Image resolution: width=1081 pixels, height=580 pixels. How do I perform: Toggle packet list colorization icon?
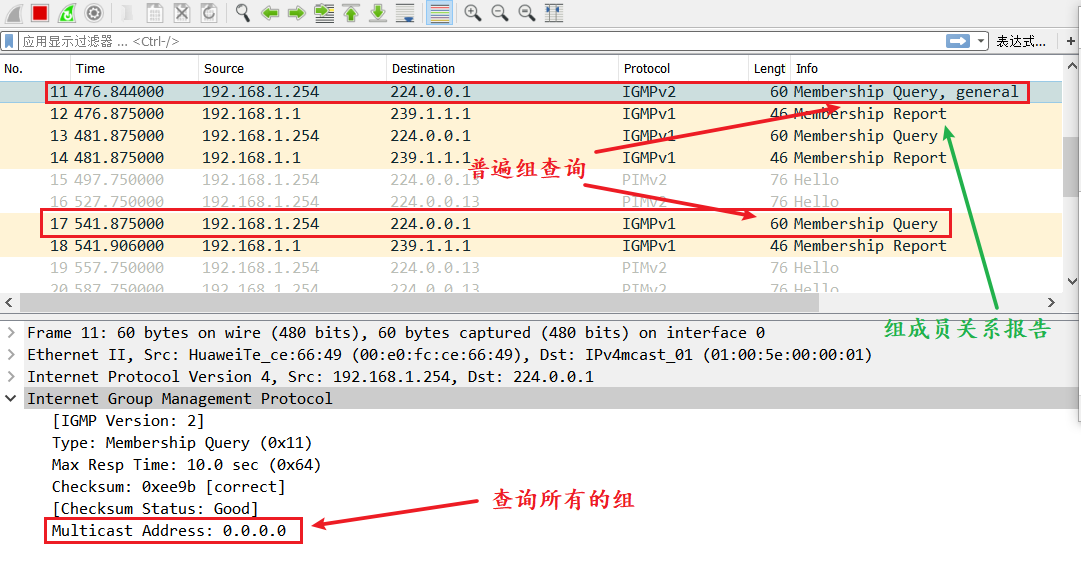(439, 12)
